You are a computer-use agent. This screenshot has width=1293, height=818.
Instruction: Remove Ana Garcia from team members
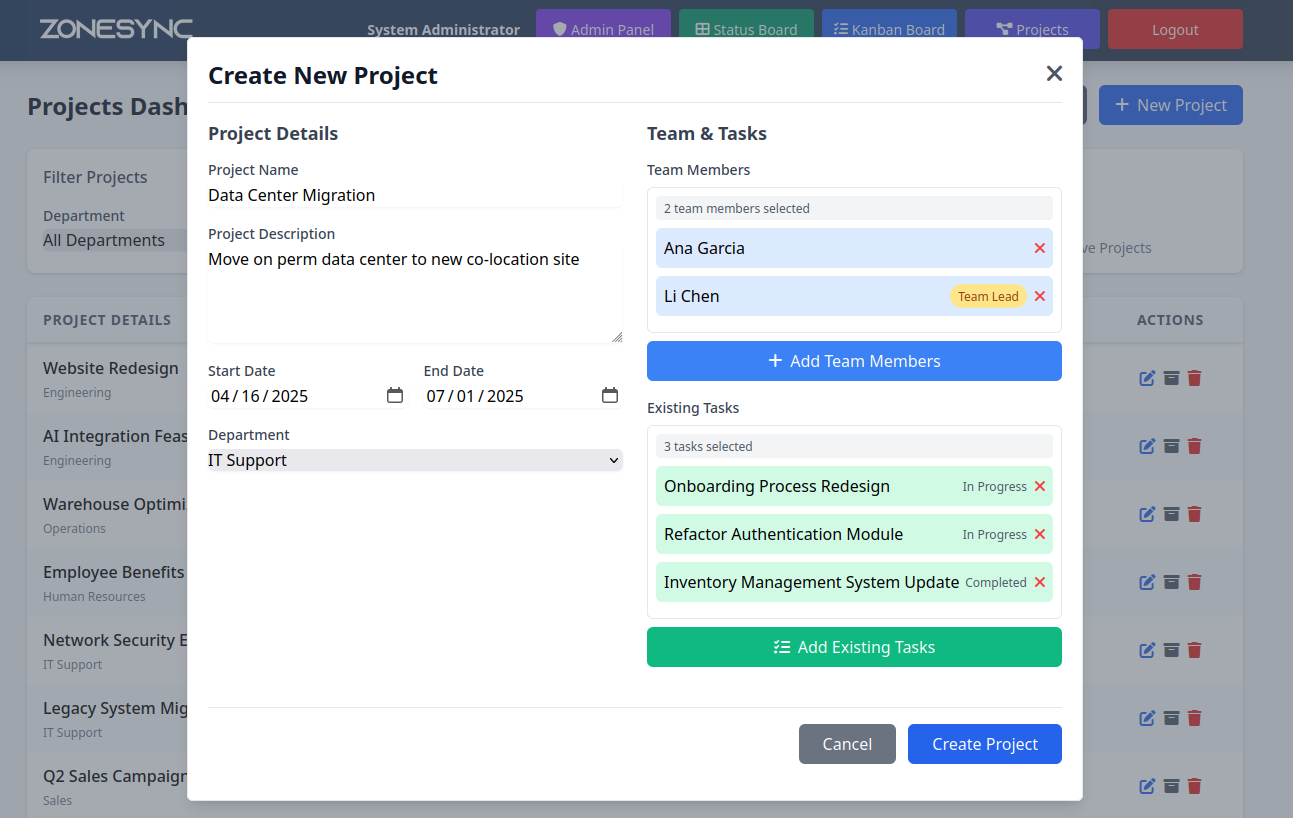pyautogui.click(x=1040, y=248)
